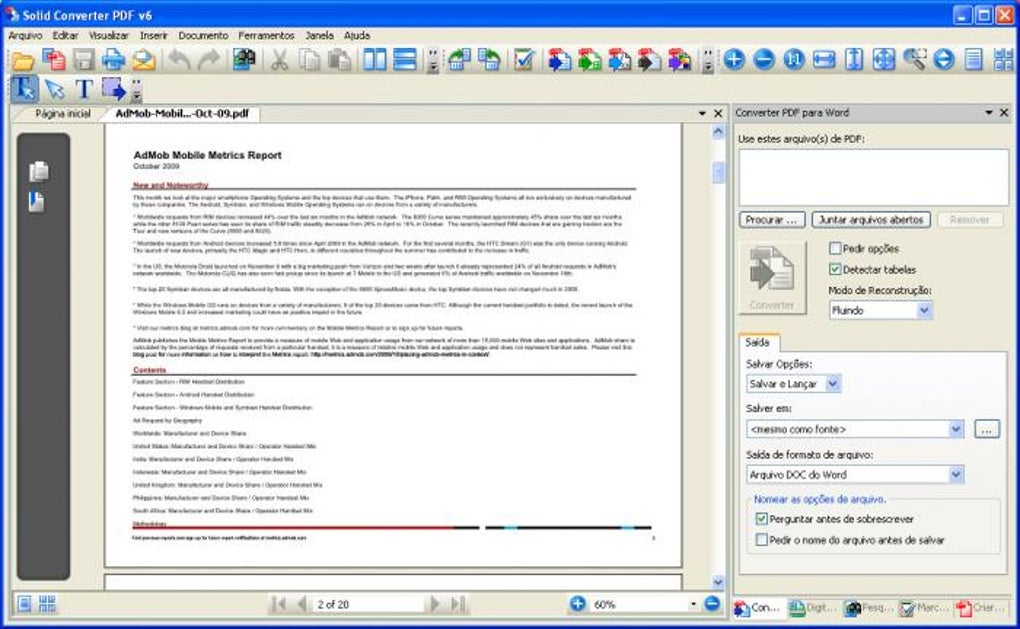Select the Saída tab
The height and width of the screenshot is (629, 1020).
757,341
